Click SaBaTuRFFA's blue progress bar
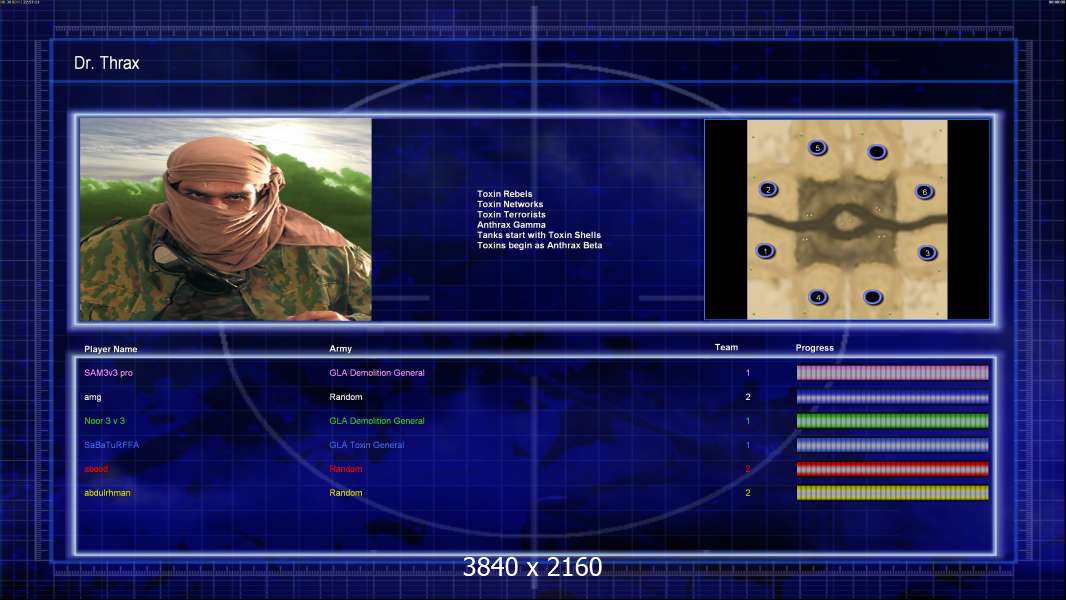This screenshot has width=1066, height=600. [893, 445]
